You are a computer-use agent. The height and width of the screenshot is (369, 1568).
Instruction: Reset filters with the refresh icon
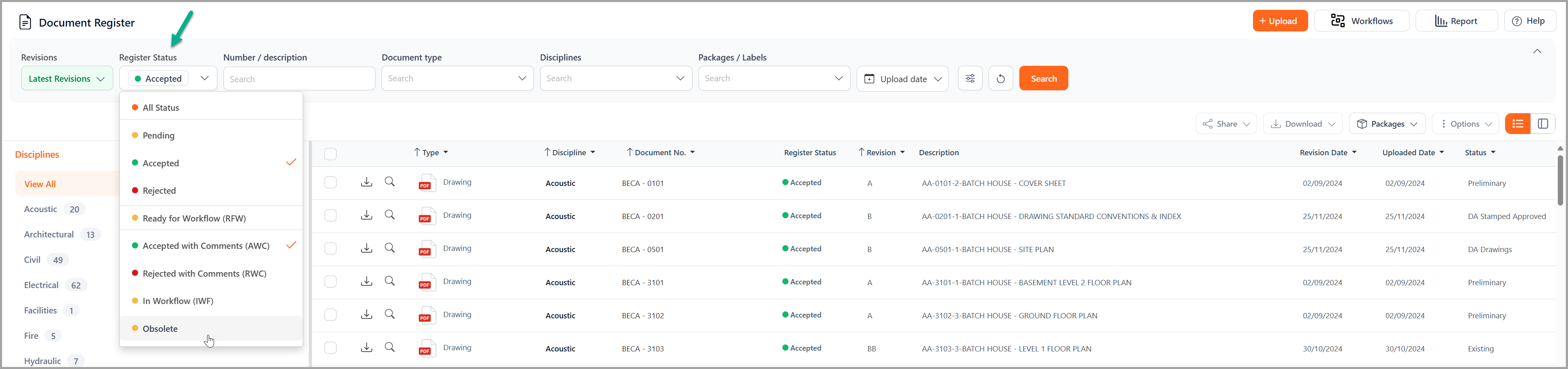point(1001,78)
